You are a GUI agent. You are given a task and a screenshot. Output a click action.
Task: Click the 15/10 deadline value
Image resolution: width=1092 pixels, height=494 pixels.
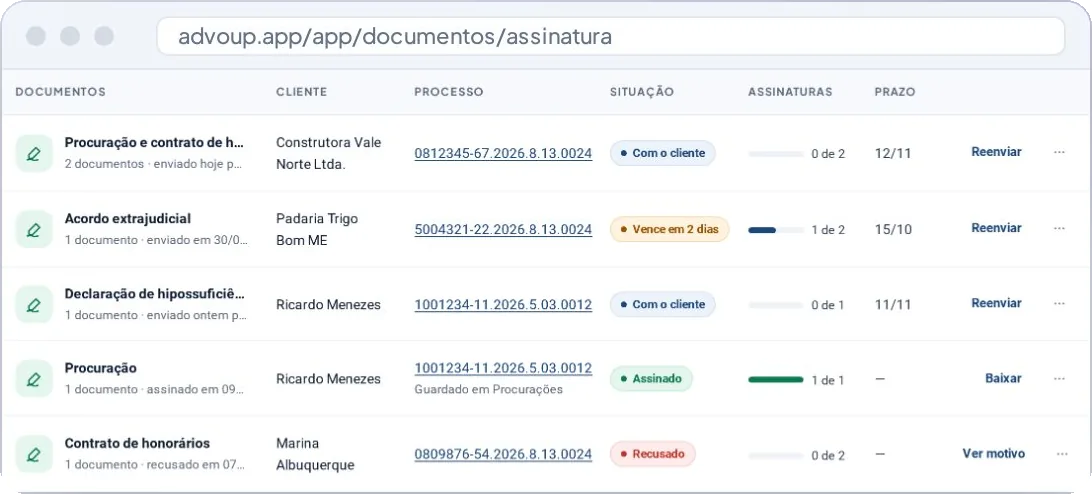point(894,229)
